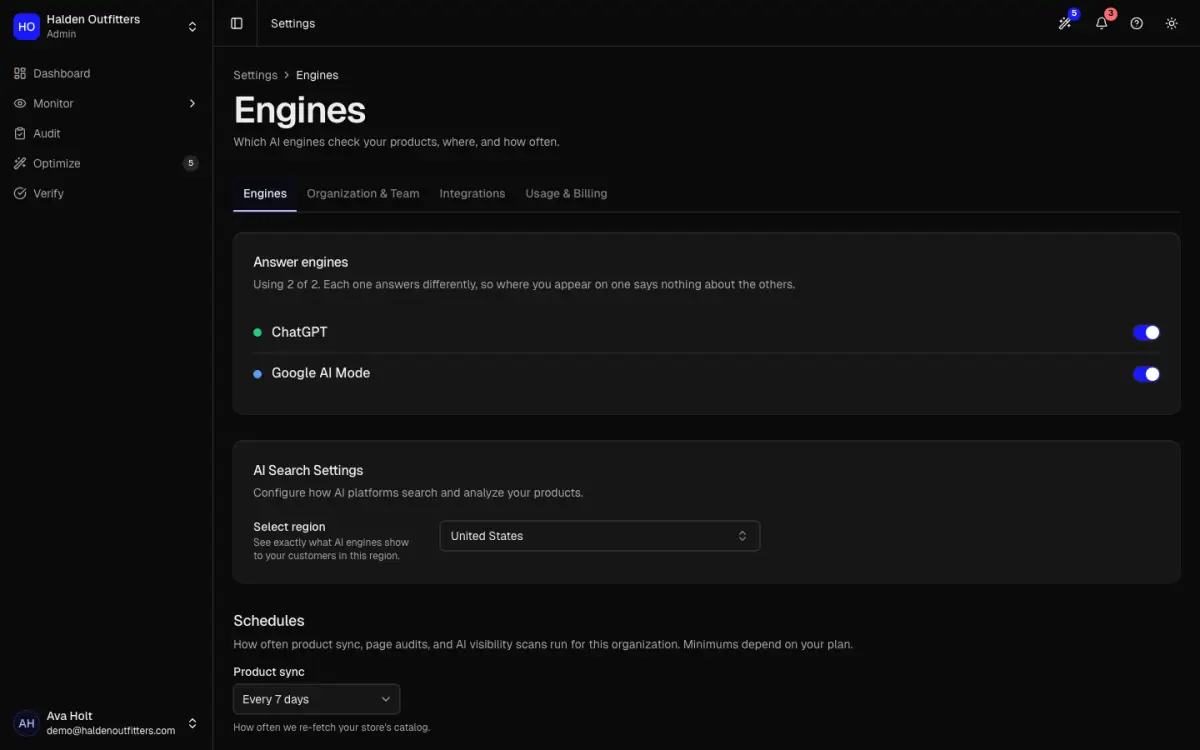Click the Schedules heading
This screenshot has width=1200, height=750.
coord(269,621)
